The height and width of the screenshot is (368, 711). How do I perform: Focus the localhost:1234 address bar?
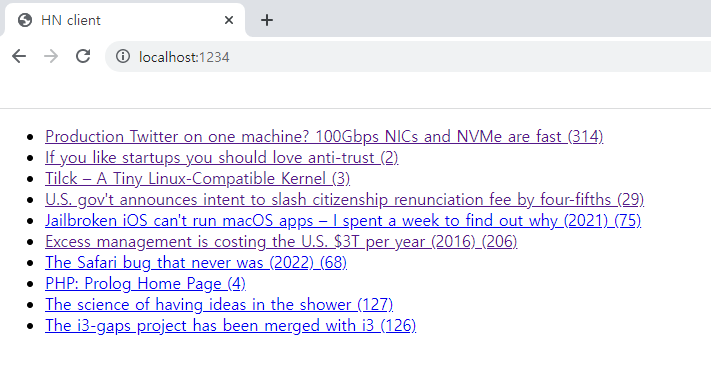[x=408, y=57]
